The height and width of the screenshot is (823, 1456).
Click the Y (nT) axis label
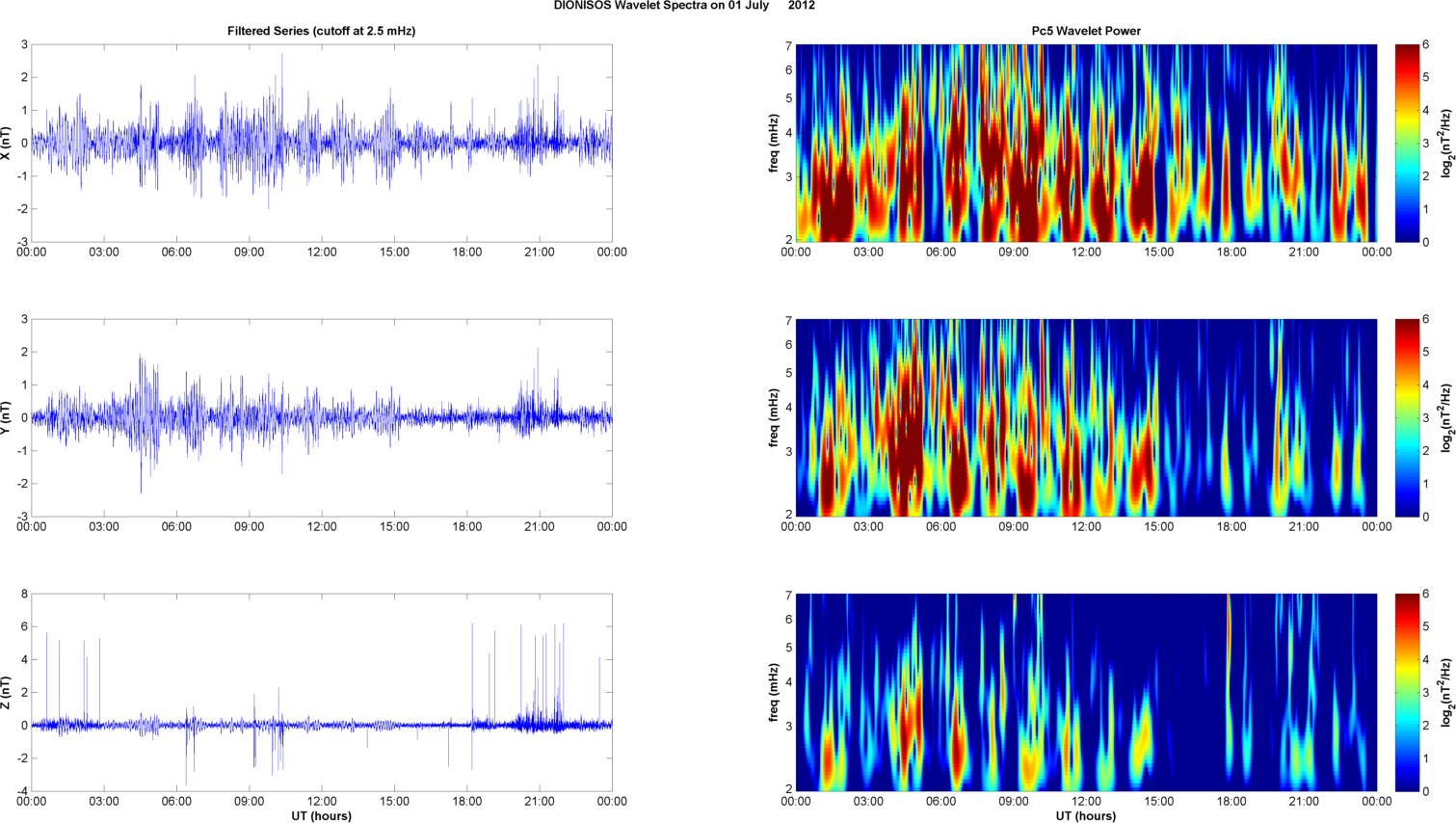[x=7, y=417]
